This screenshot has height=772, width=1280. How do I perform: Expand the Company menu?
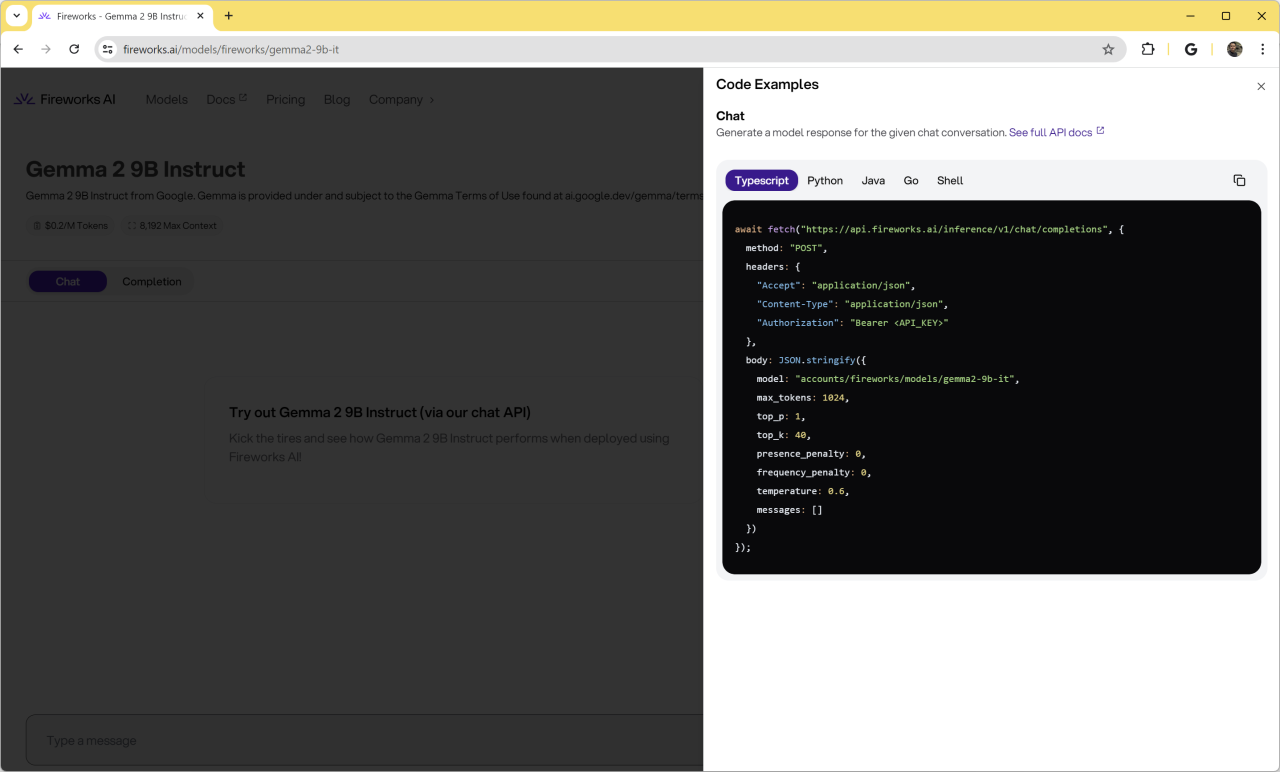pos(402,99)
